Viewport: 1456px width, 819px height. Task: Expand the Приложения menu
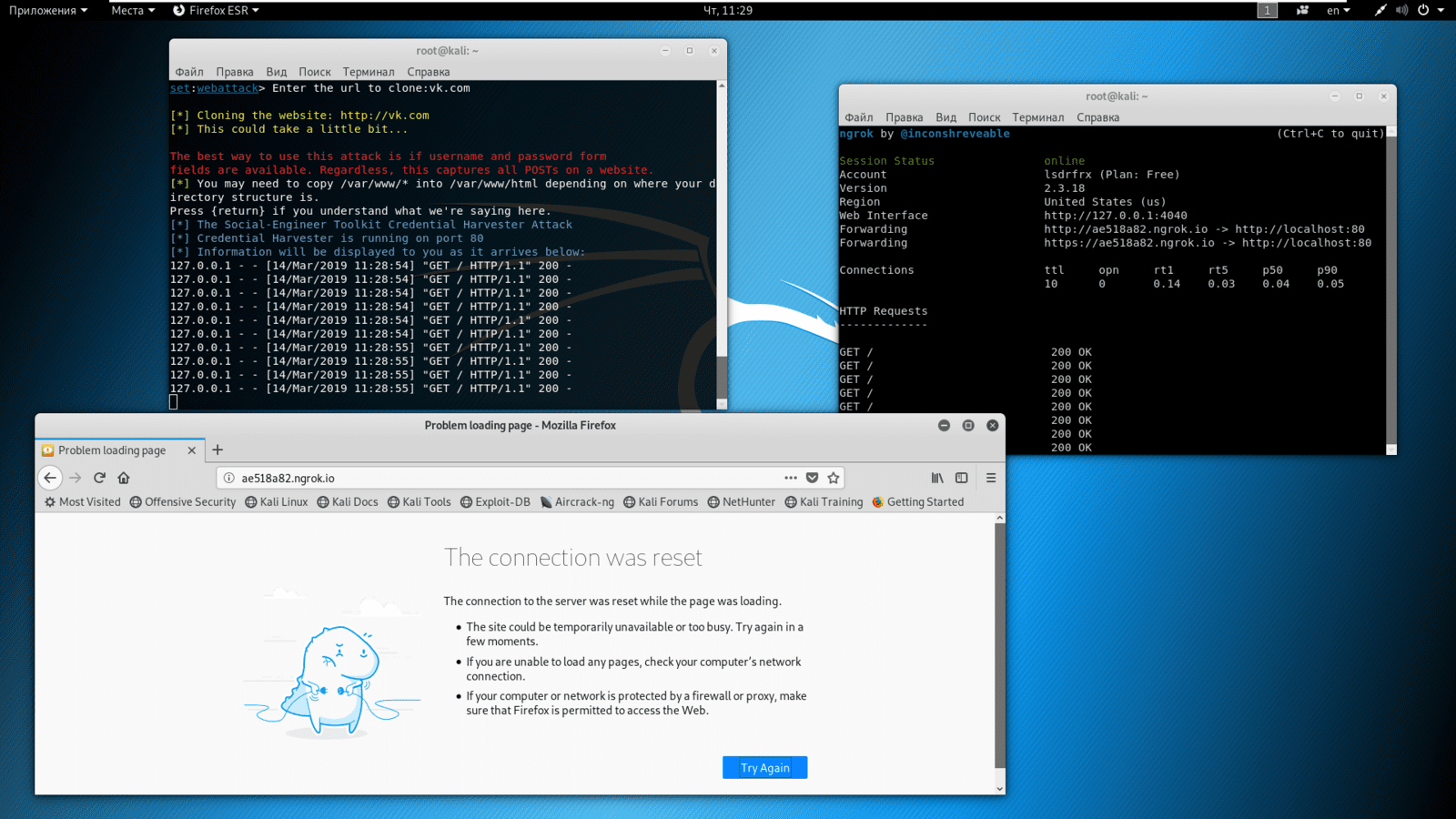coord(47,10)
